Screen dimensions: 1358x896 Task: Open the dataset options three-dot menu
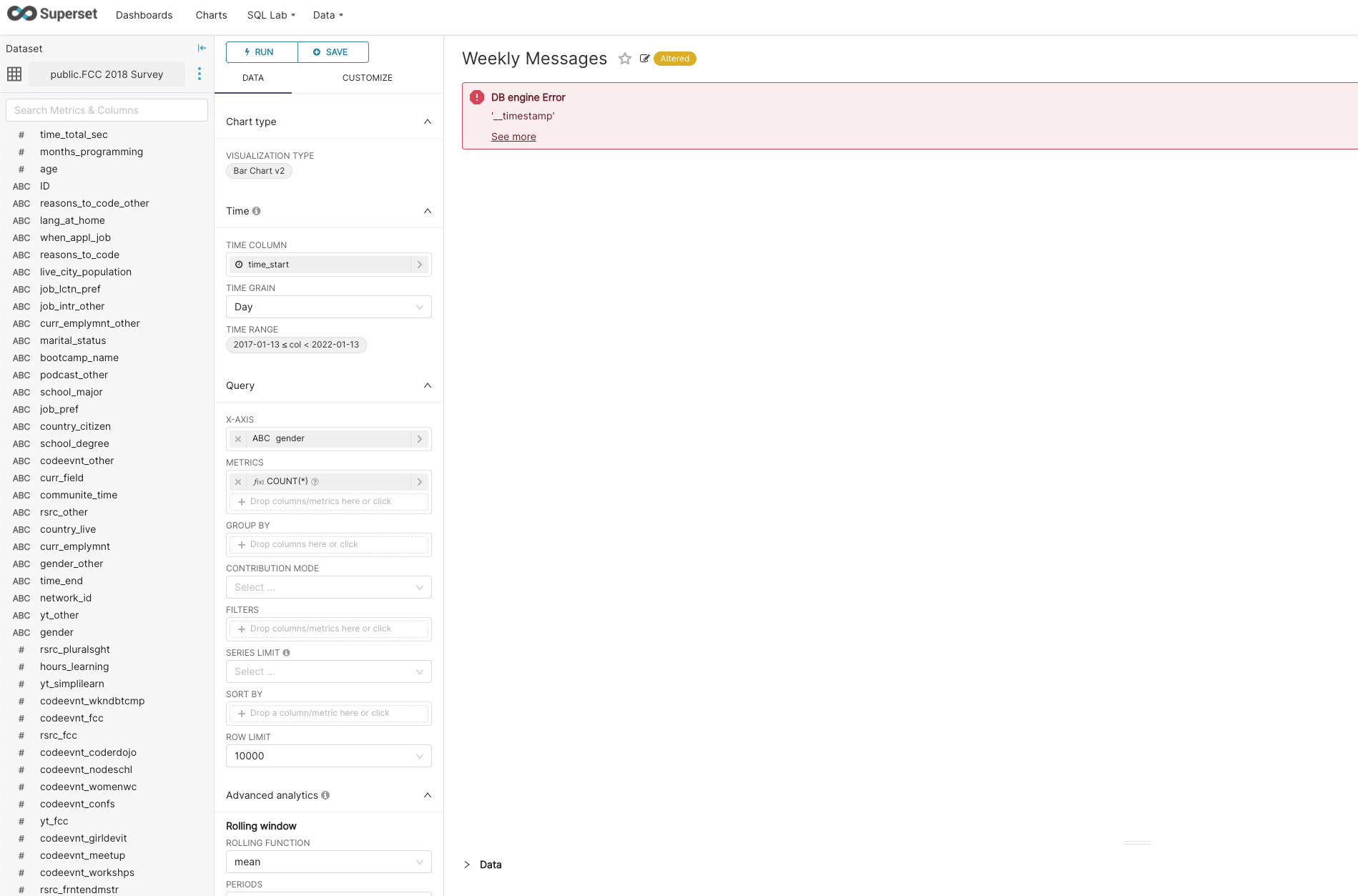[200, 74]
